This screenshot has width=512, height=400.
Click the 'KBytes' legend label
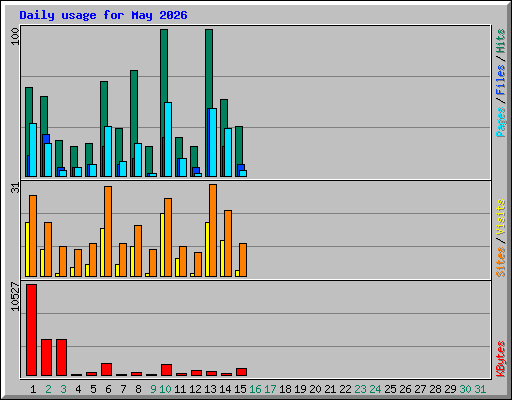coord(500,359)
